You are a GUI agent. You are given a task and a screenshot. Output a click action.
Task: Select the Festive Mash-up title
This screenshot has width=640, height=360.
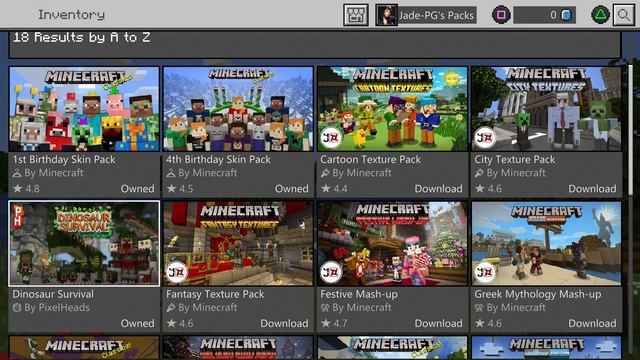coord(359,294)
